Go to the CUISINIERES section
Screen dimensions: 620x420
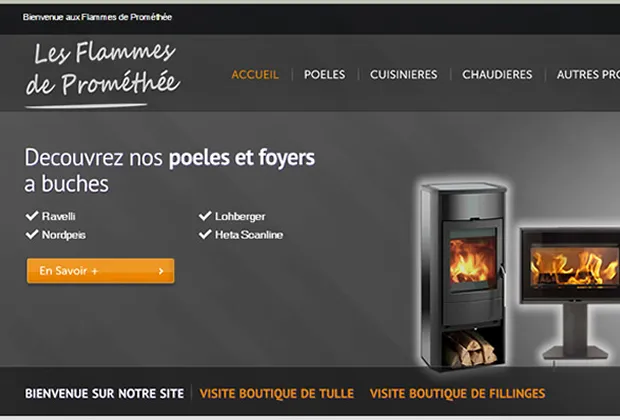click(x=404, y=74)
